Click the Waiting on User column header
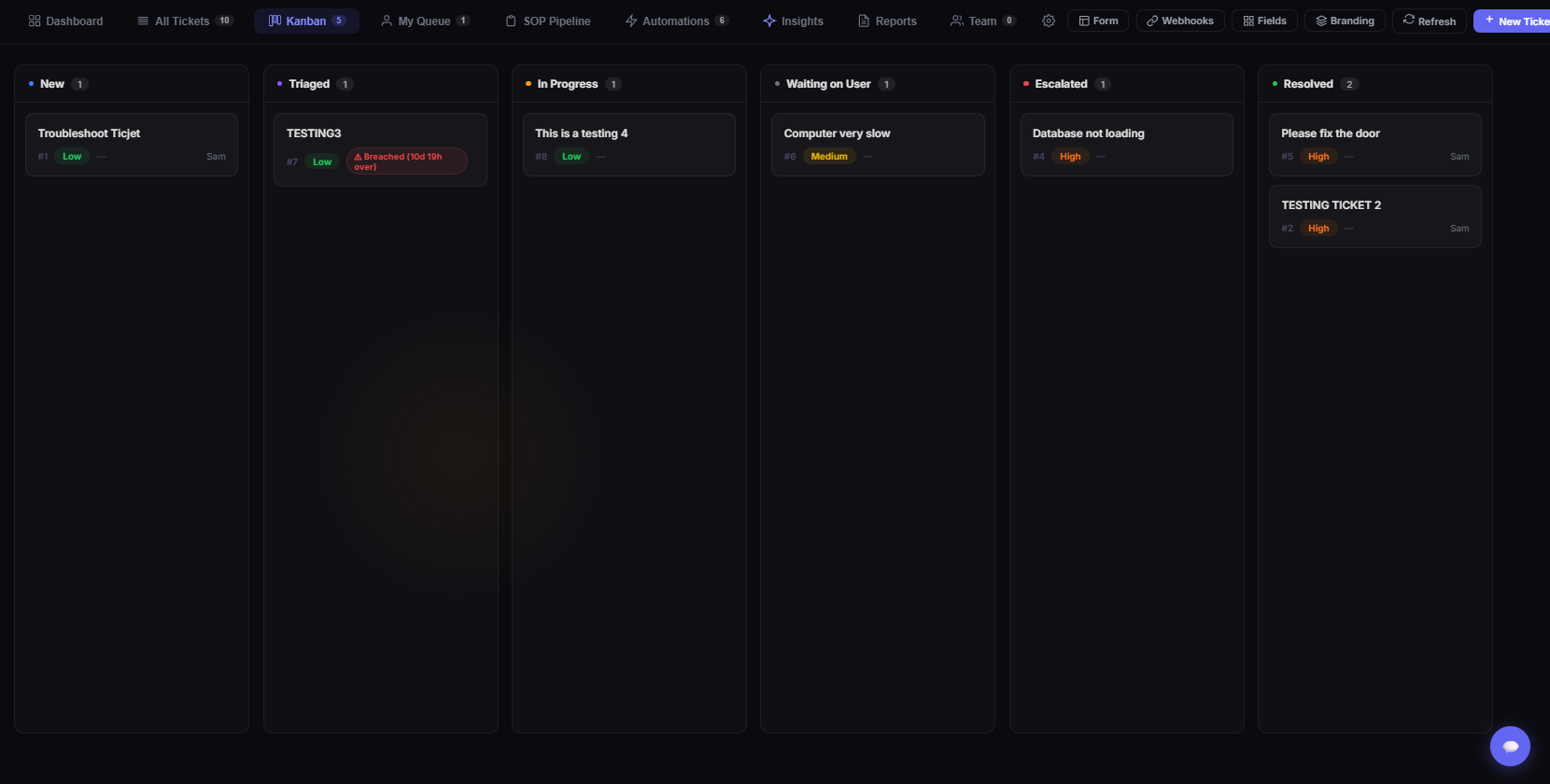Screen dimensions: 1550x784 pos(878,84)
